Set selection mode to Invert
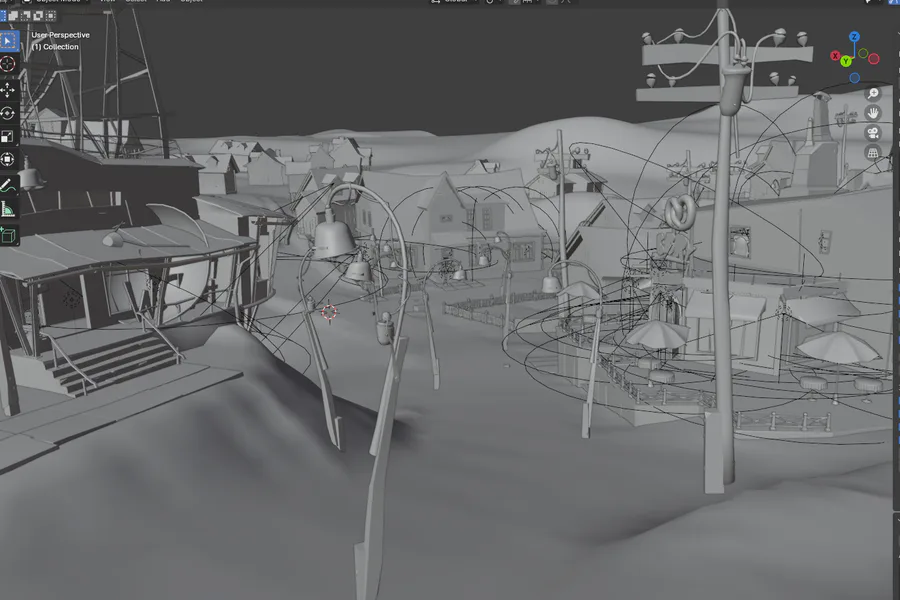 tap(38, 16)
